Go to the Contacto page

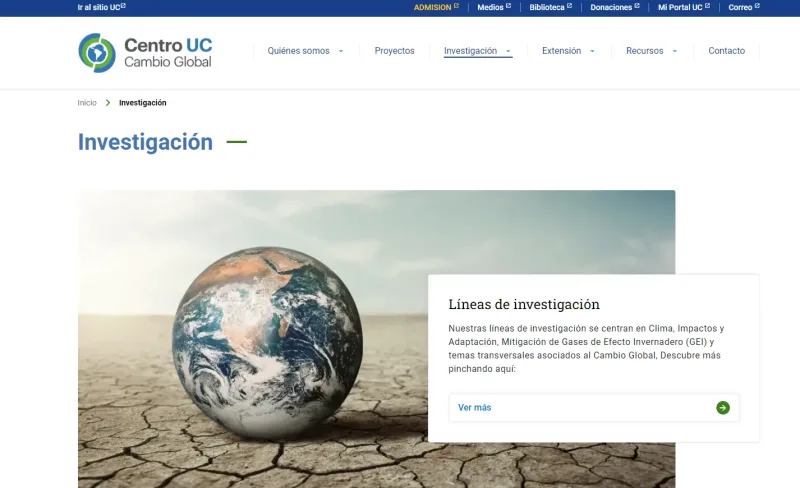tap(727, 51)
